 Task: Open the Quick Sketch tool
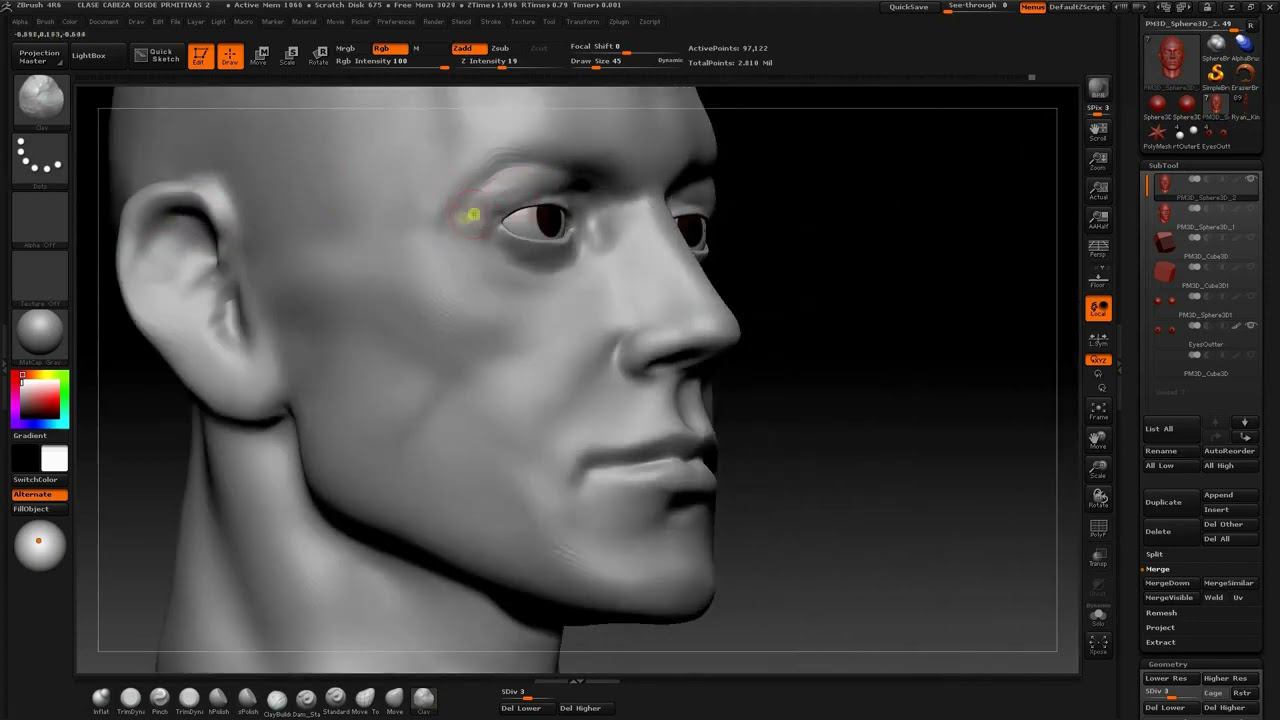point(156,56)
